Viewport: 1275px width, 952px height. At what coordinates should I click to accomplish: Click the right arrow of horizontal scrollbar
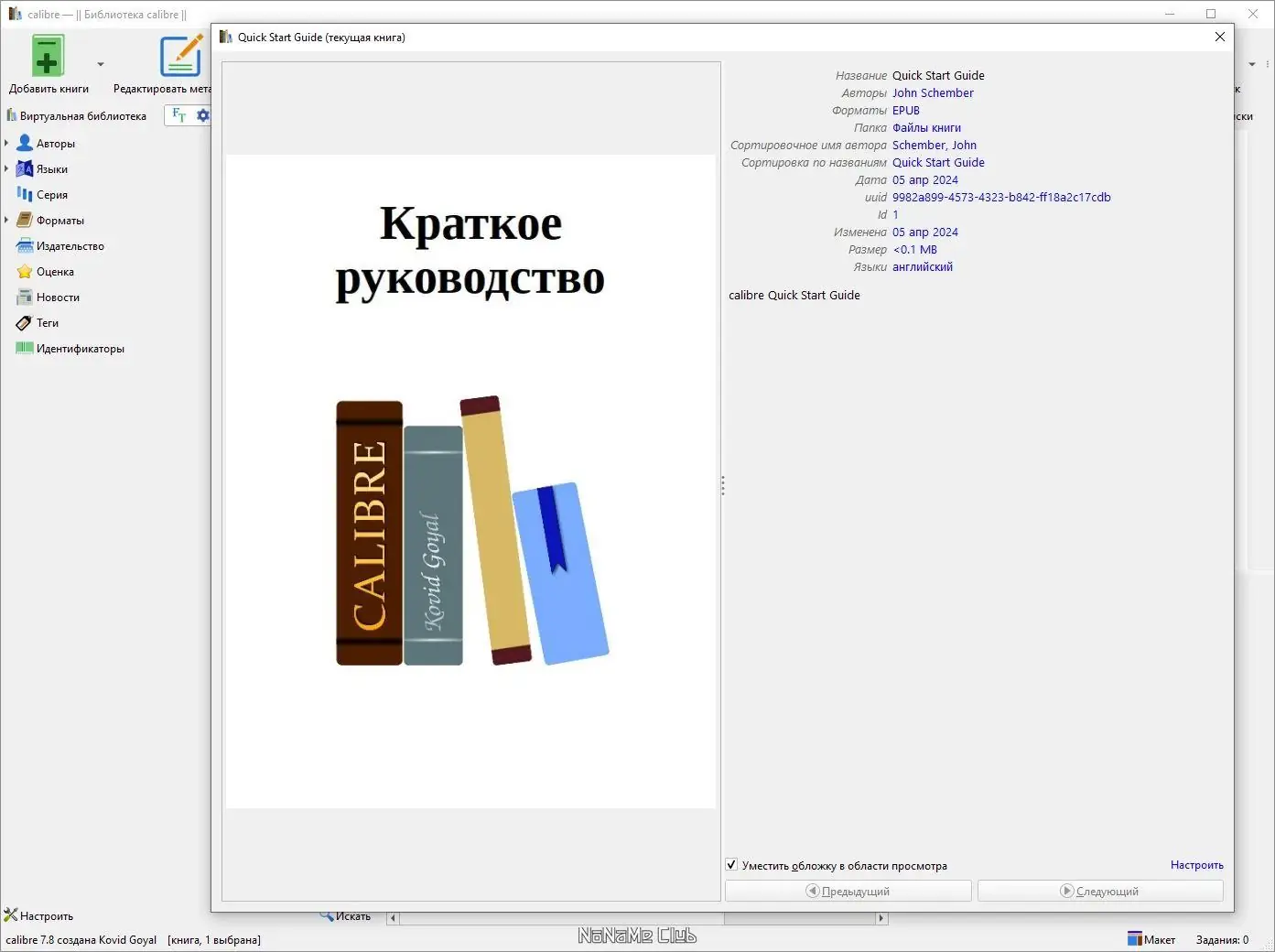pos(881,918)
